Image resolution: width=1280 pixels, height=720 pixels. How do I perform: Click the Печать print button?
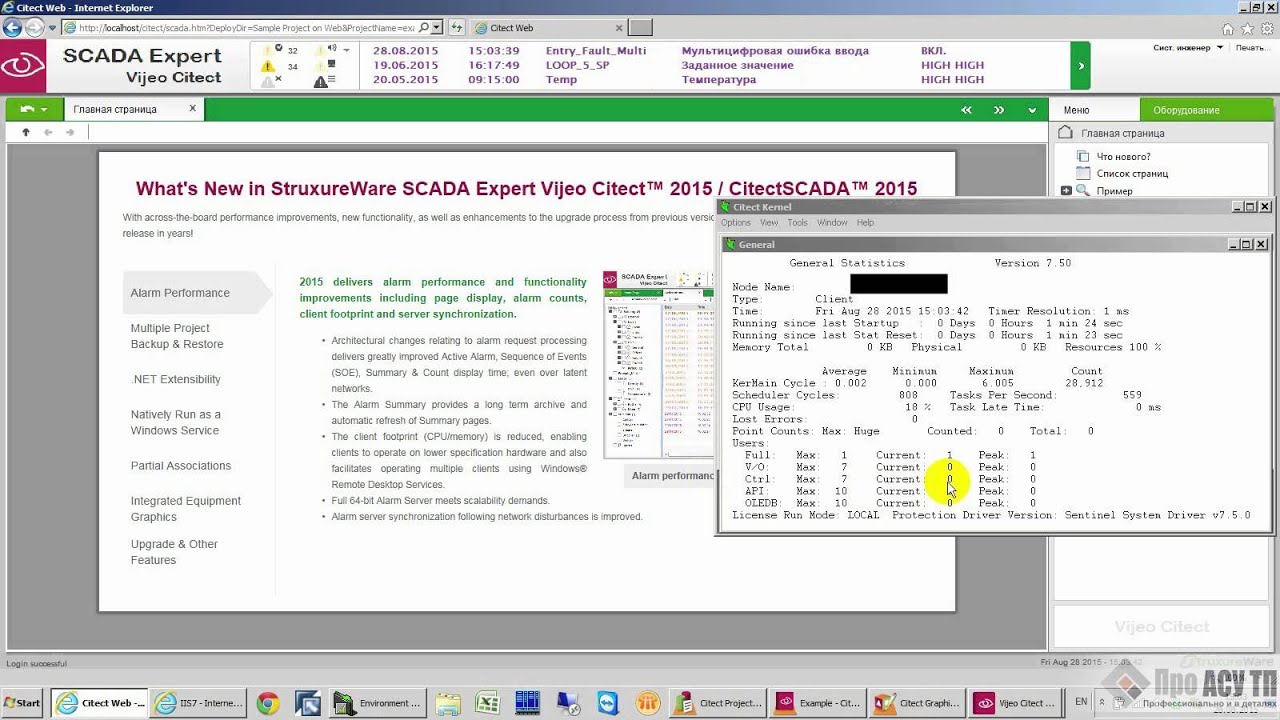[1254, 48]
